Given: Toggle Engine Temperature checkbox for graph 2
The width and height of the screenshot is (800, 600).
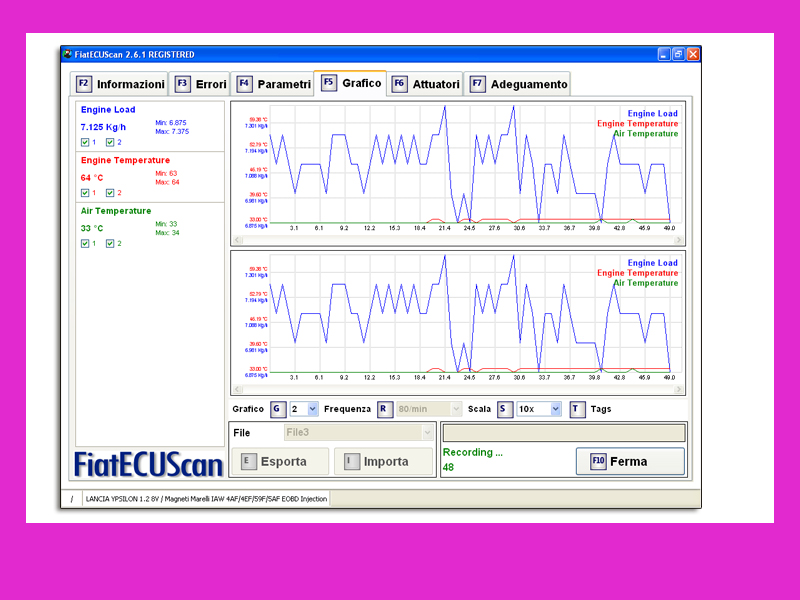Looking at the screenshot, I should 110,193.
